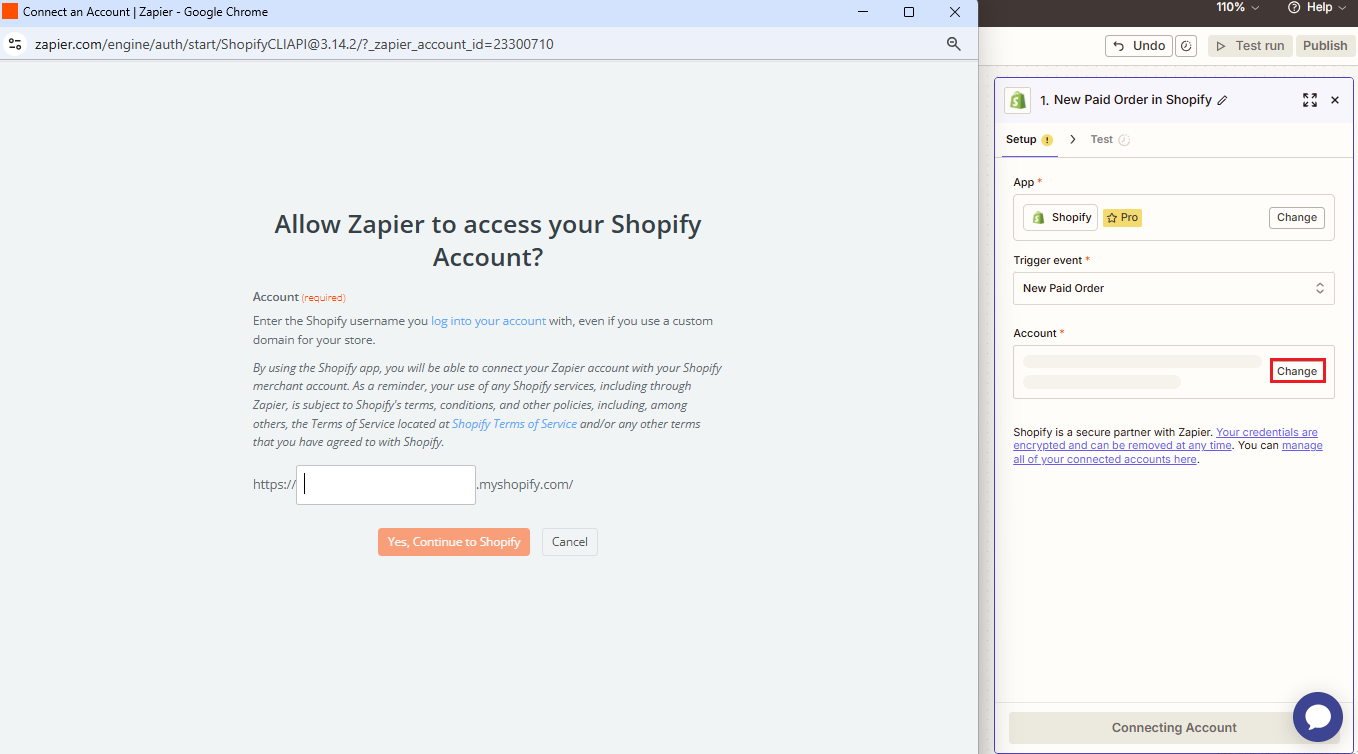Click the Undo button
Viewport: 1358px width, 754px height.
[x=1139, y=46]
